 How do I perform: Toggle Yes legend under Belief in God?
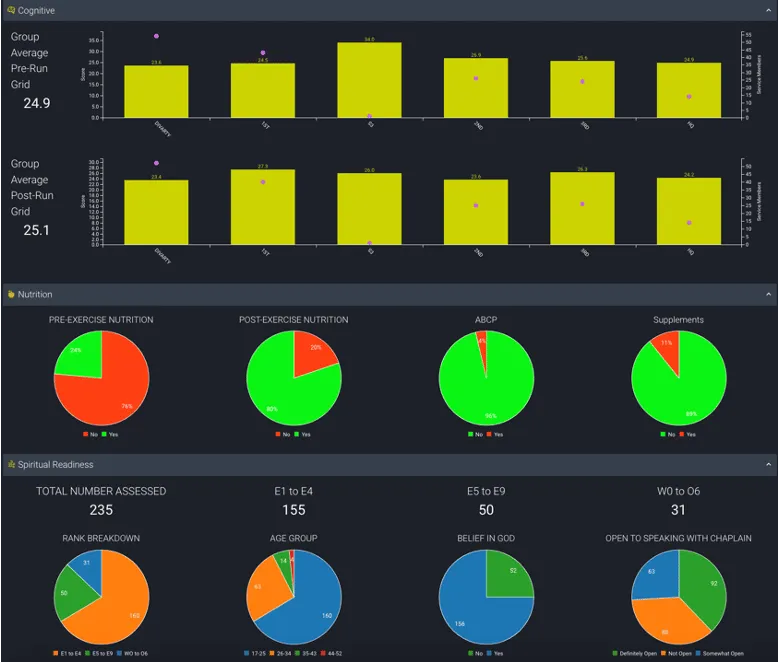pos(495,653)
